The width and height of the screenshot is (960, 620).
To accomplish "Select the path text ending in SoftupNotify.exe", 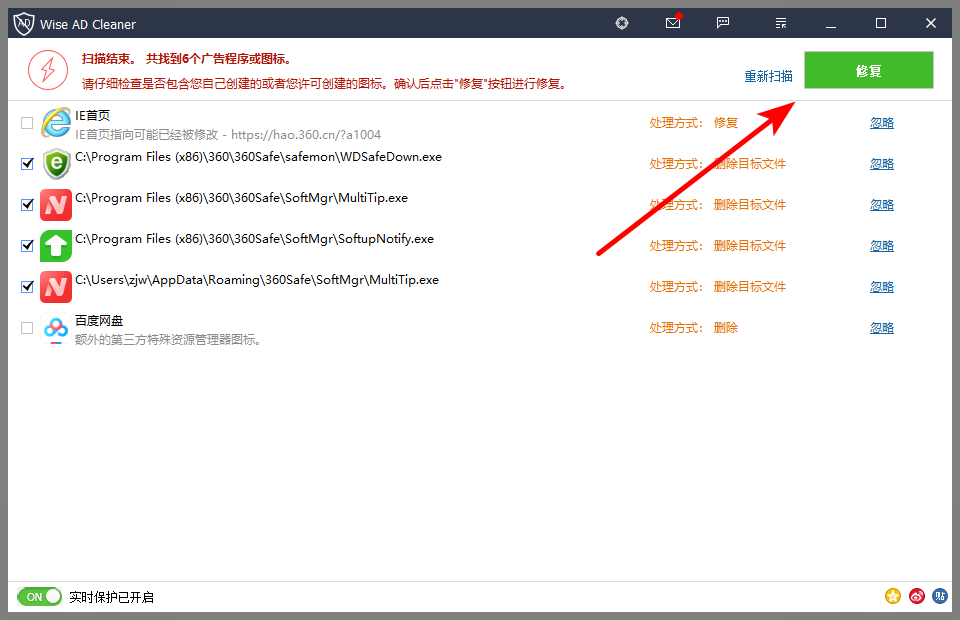I will pyautogui.click(x=254, y=239).
